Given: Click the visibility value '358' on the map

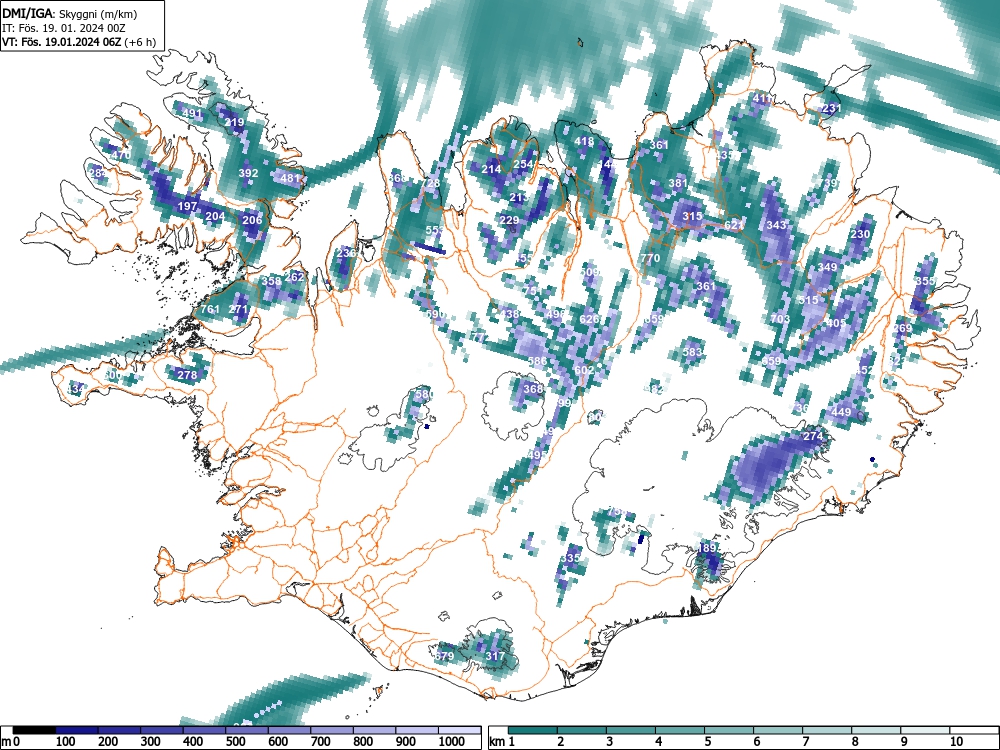Looking at the screenshot, I should pyautogui.click(x=271, y=281).
